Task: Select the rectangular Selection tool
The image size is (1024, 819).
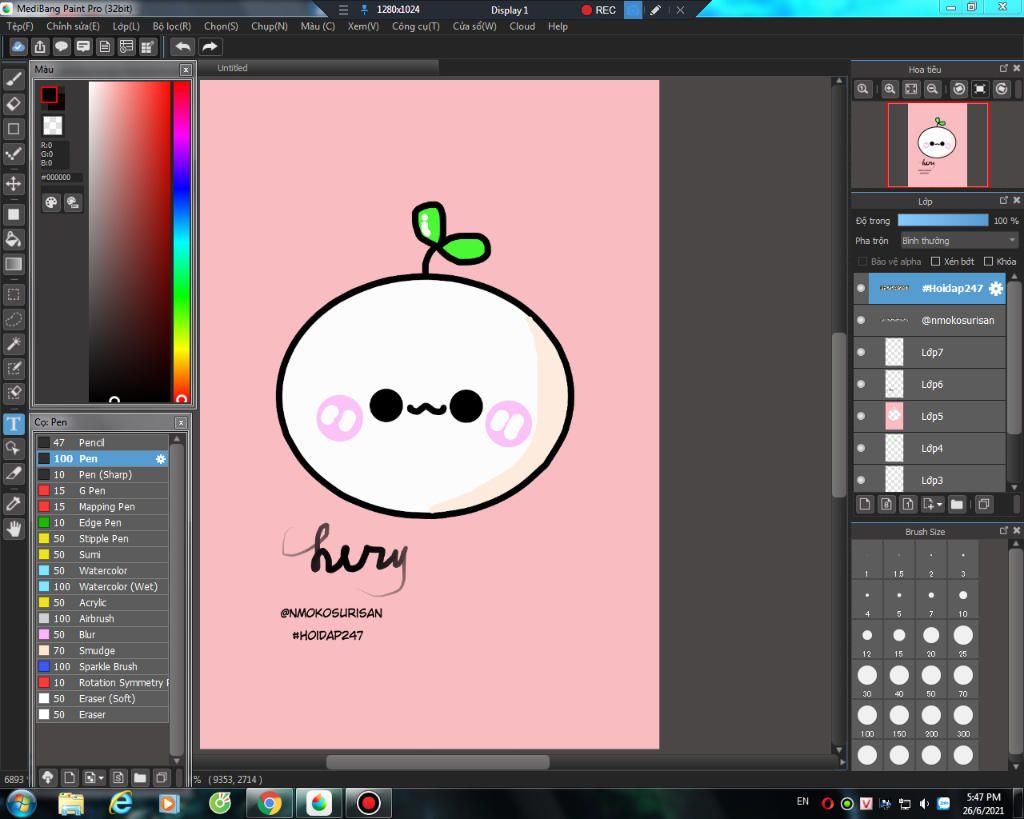Action: (14, 295)
